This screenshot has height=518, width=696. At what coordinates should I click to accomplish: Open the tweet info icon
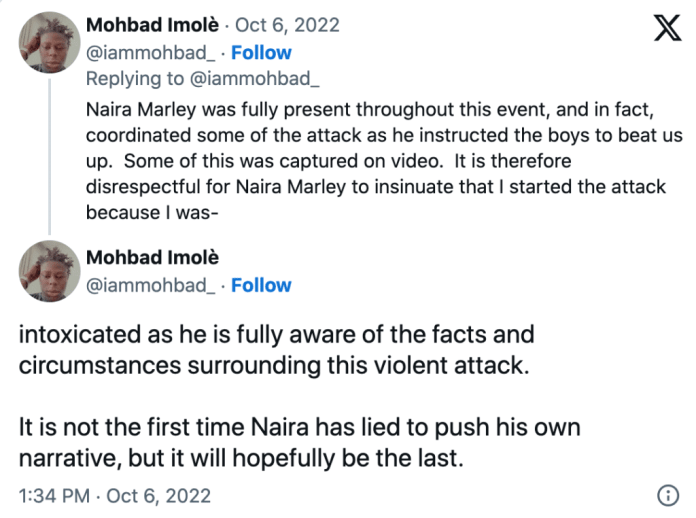[x=667, y=495]
